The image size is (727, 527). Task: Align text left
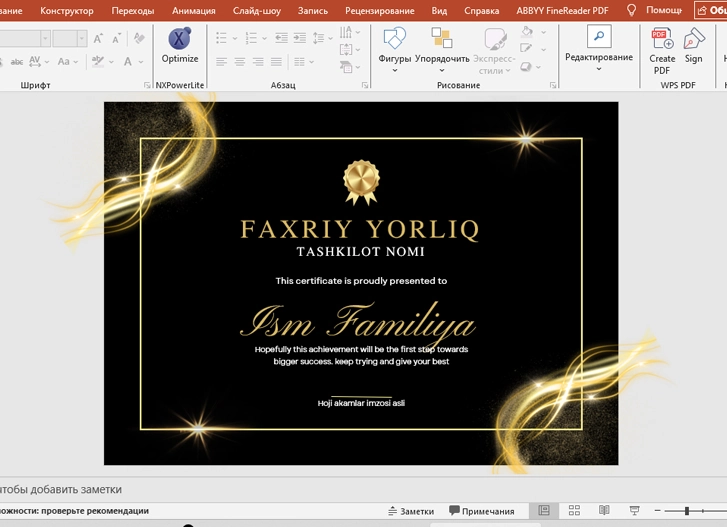(x=222, y=62)
